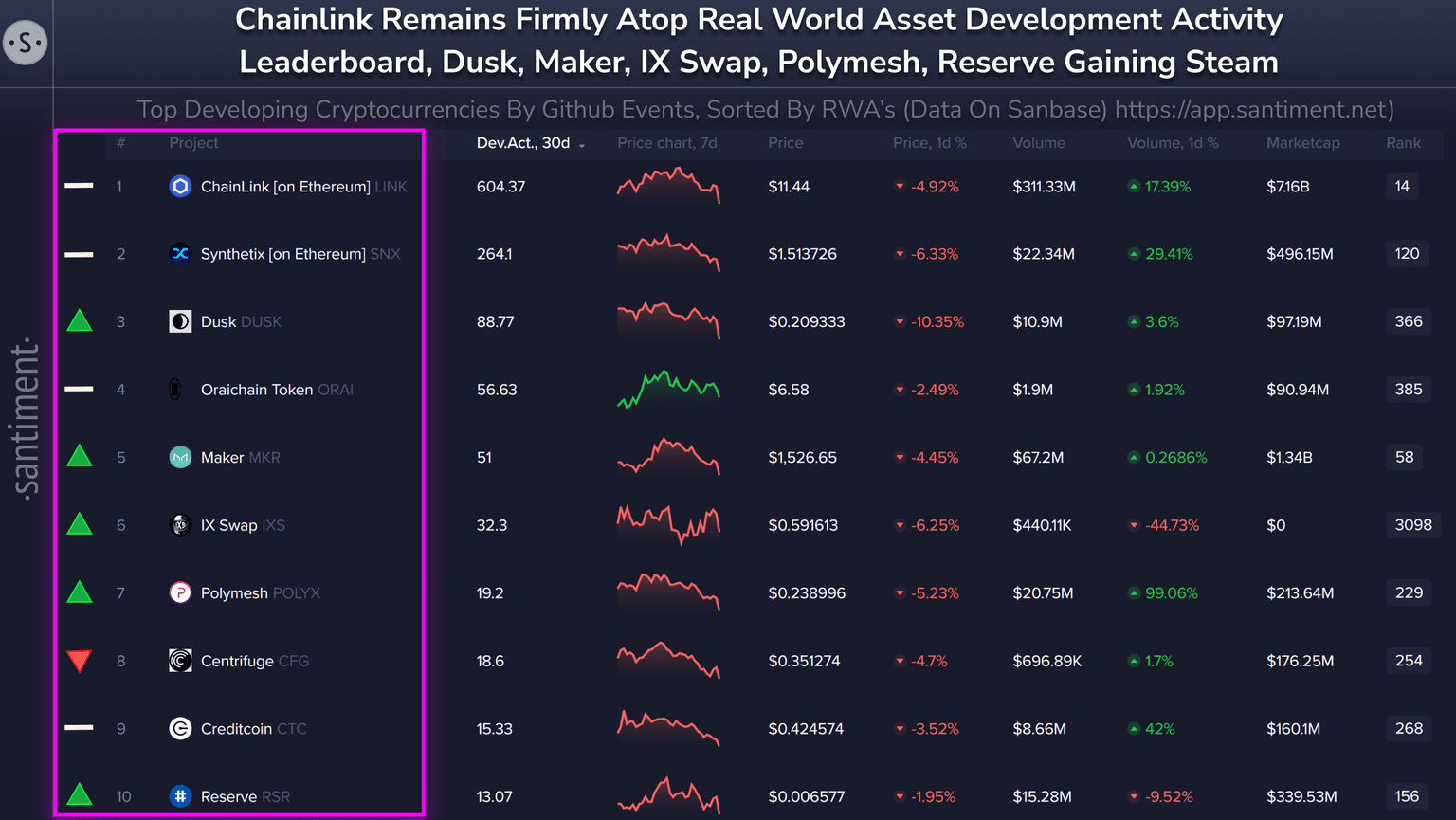Open the Oraichain Token project link
Viewport: 1456px width, 820px height.
click(x=257, y=390)
